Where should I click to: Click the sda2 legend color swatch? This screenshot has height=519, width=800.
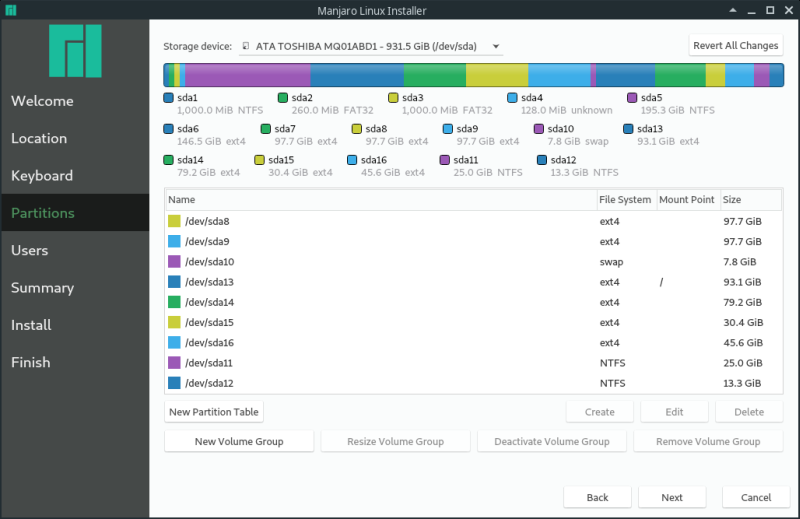(x=283, y=97)
